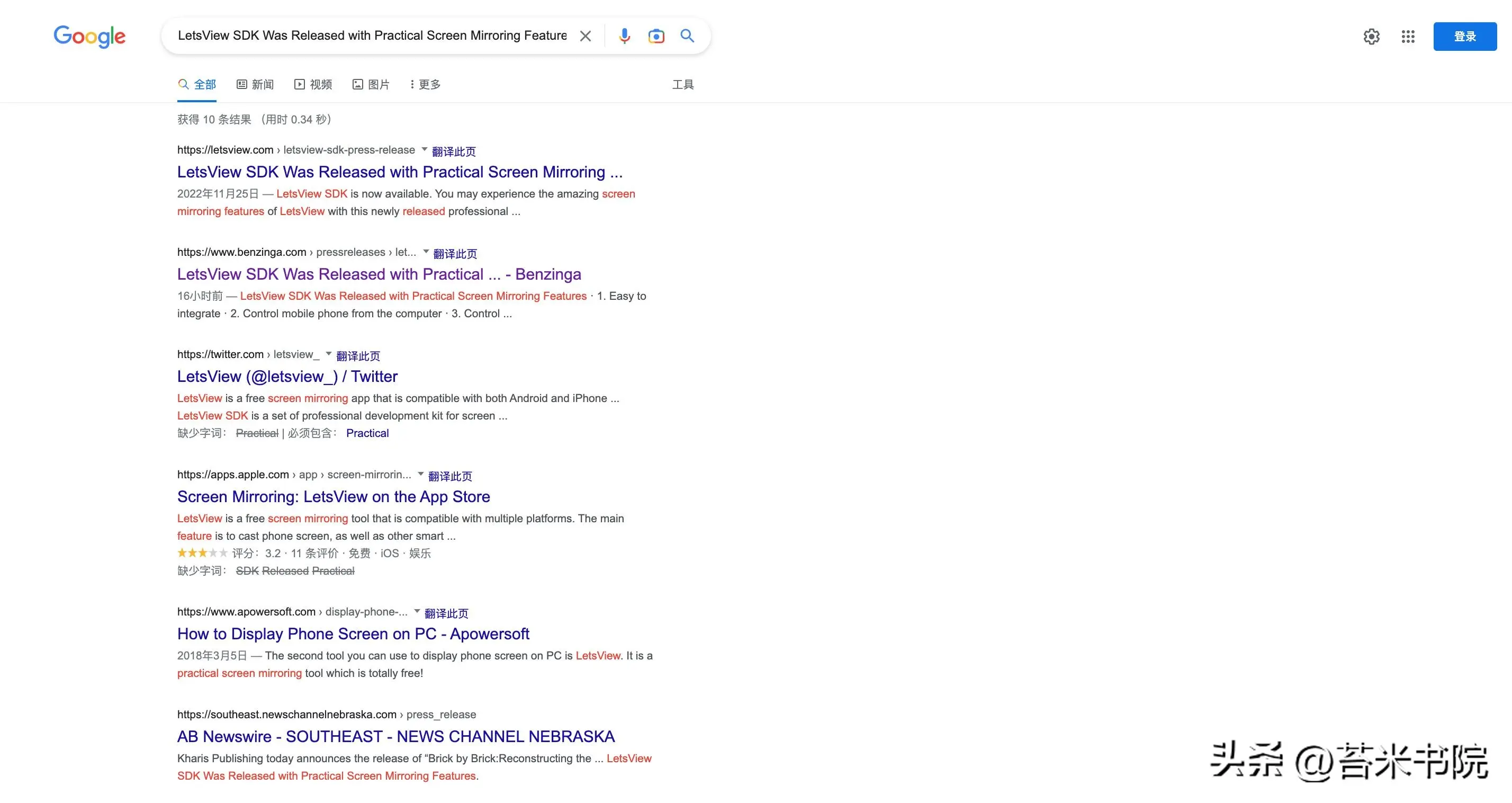Open the Benzinga press release result
Image resolution: width=1512 pixels, height=803 pixels.
379,274
